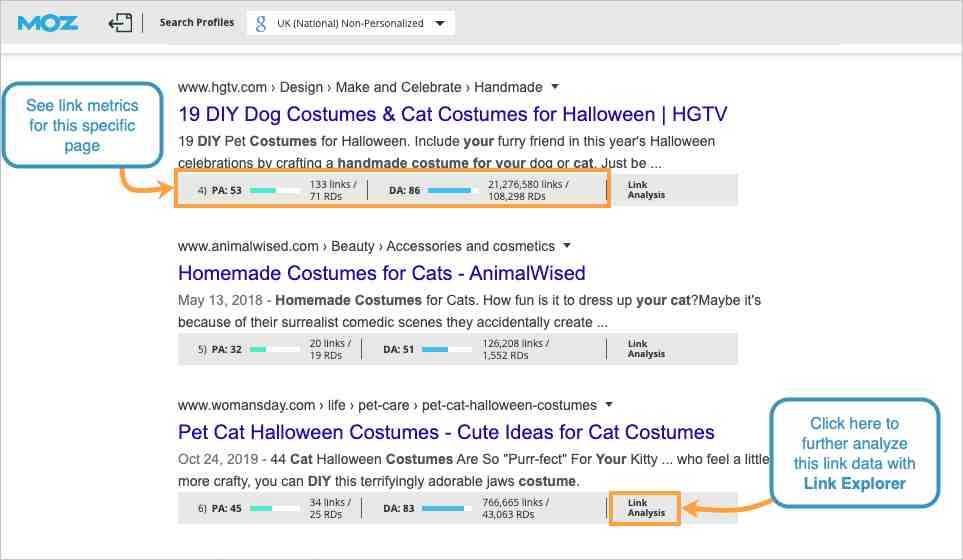Click the 20 links / 19 RDs value
The width and height of the screenshot is (963, 560).
coord(330,349)
